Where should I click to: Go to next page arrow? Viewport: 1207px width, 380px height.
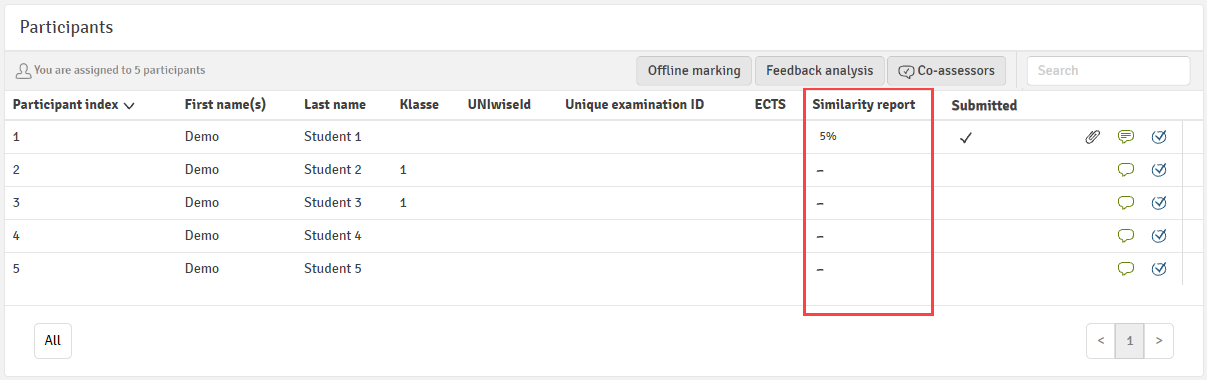pos(1159,340)
